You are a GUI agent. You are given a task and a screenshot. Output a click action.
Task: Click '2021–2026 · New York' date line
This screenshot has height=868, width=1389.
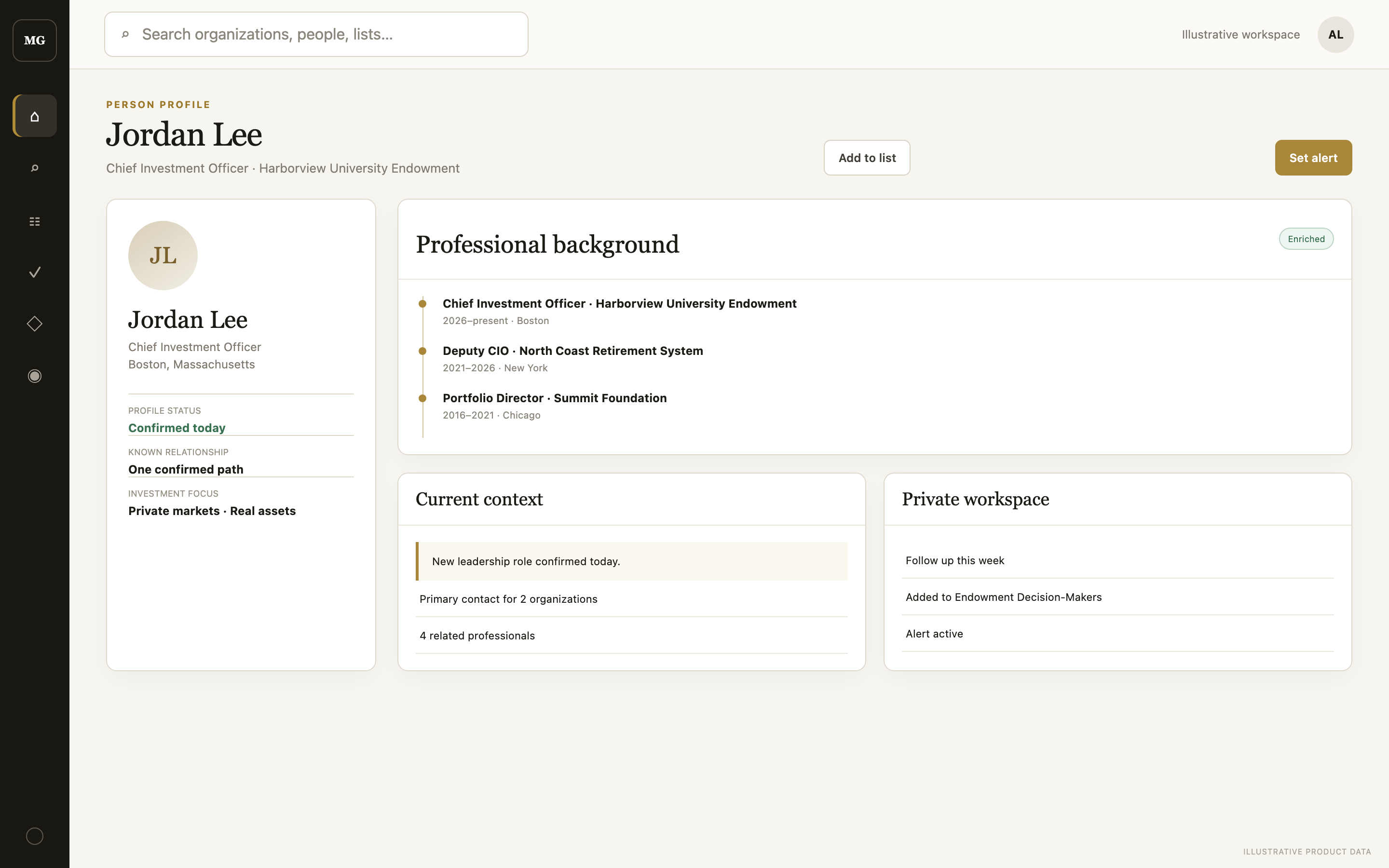coord(495,368)
